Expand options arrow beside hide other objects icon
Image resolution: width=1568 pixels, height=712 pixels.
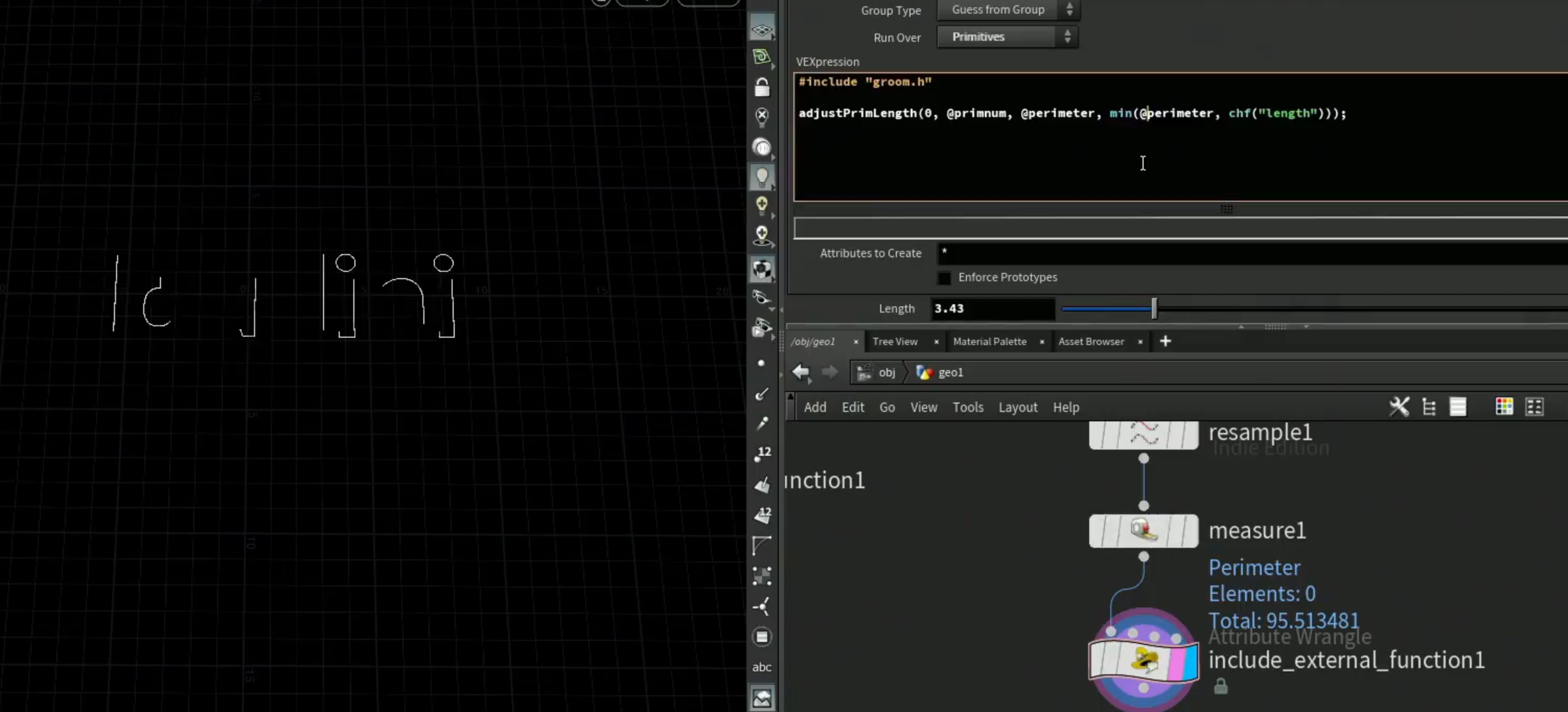[x=773, y=309]
